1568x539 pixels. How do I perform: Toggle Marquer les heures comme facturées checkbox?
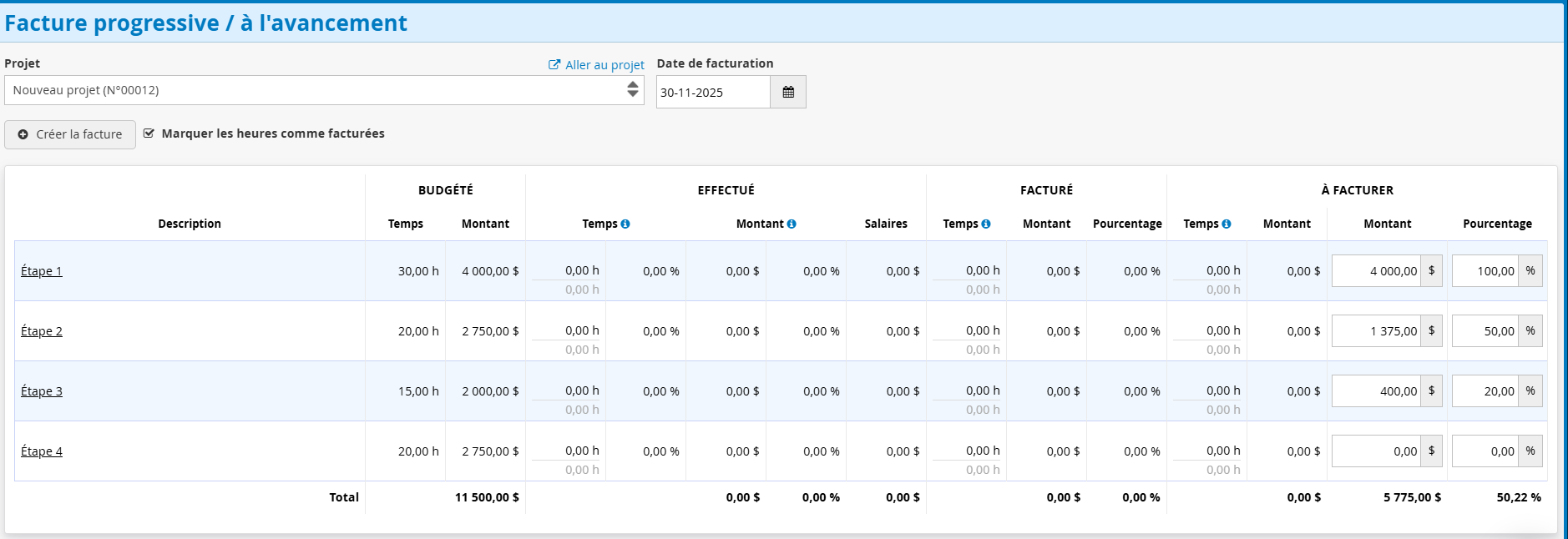pyautogui.click(x=149, y=133)
